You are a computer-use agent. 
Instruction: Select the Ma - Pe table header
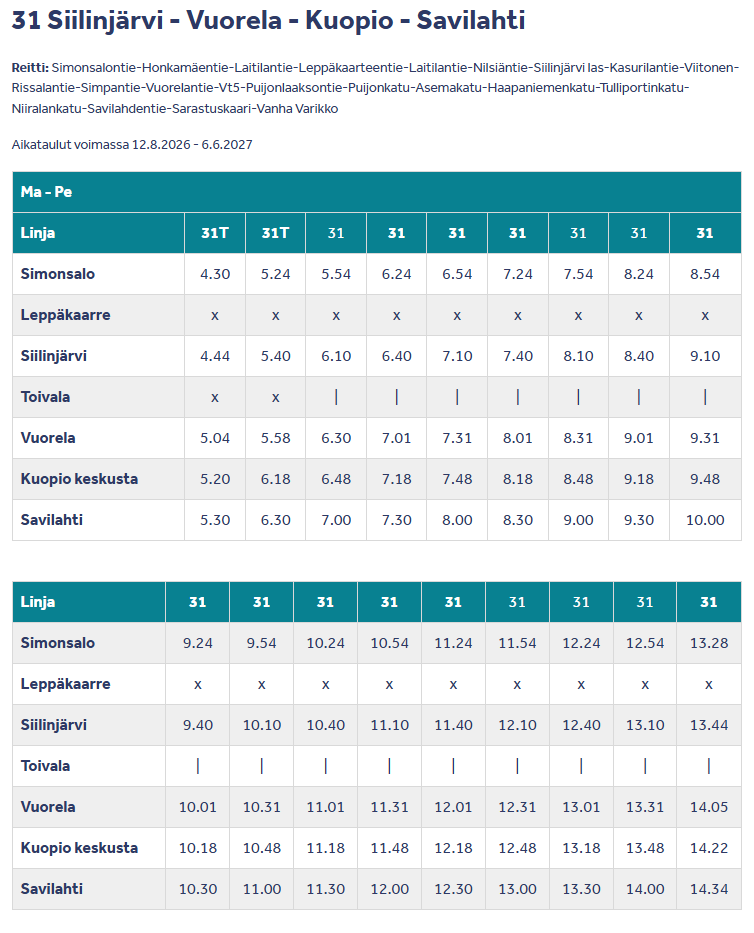coord(377,192)
